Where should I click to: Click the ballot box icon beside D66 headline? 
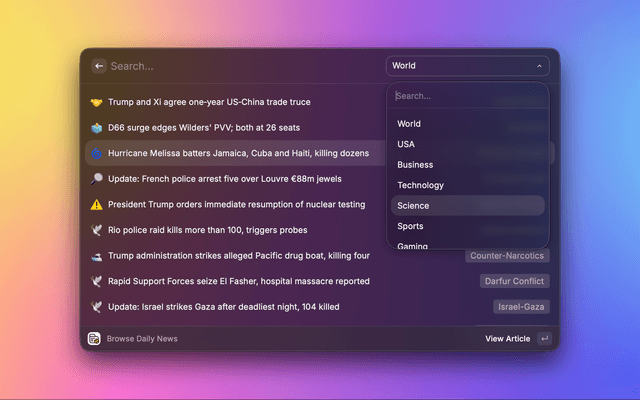(x=96, y=128)
